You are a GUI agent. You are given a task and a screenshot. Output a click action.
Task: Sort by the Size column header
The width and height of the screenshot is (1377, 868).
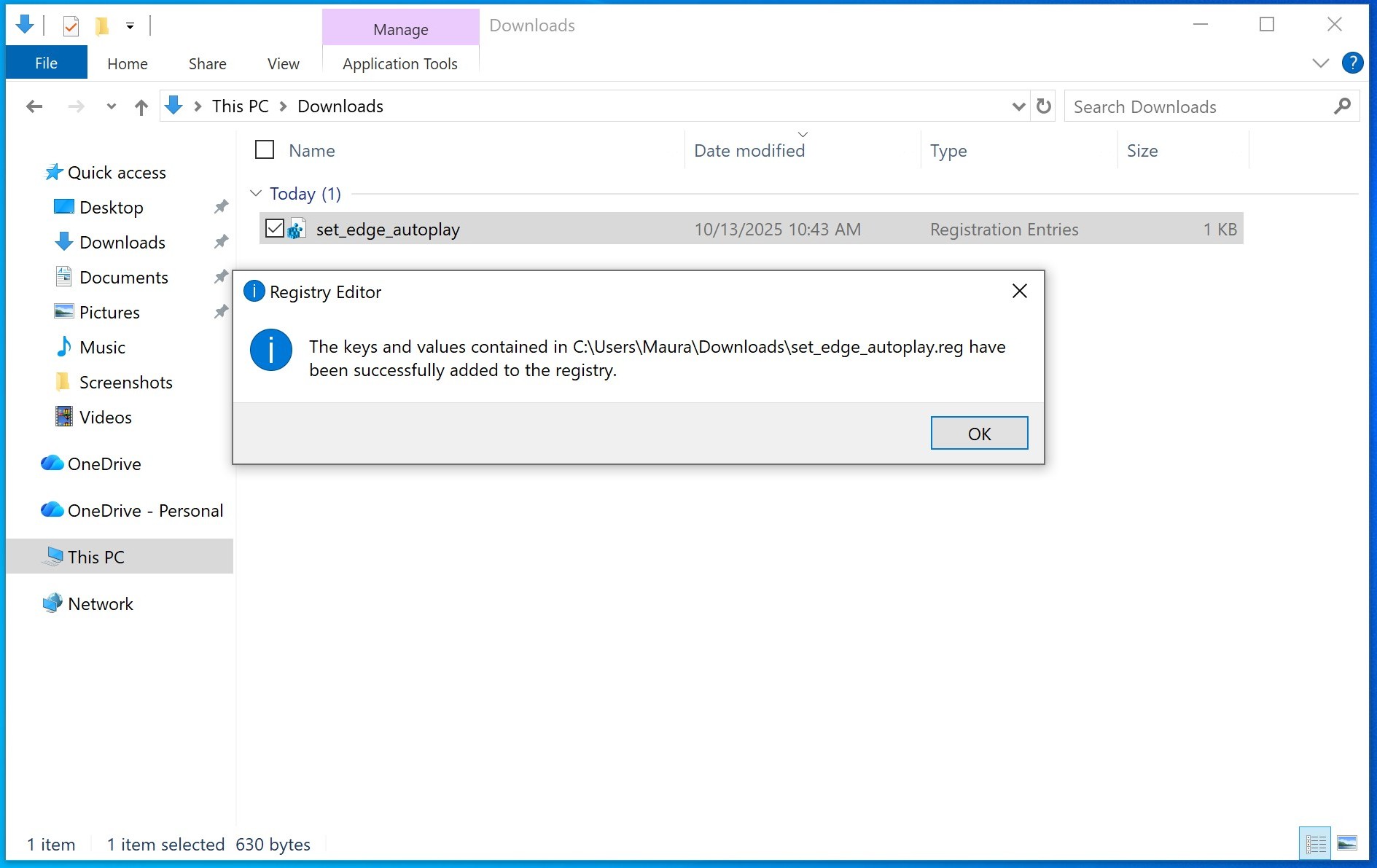coord(1142,151)
